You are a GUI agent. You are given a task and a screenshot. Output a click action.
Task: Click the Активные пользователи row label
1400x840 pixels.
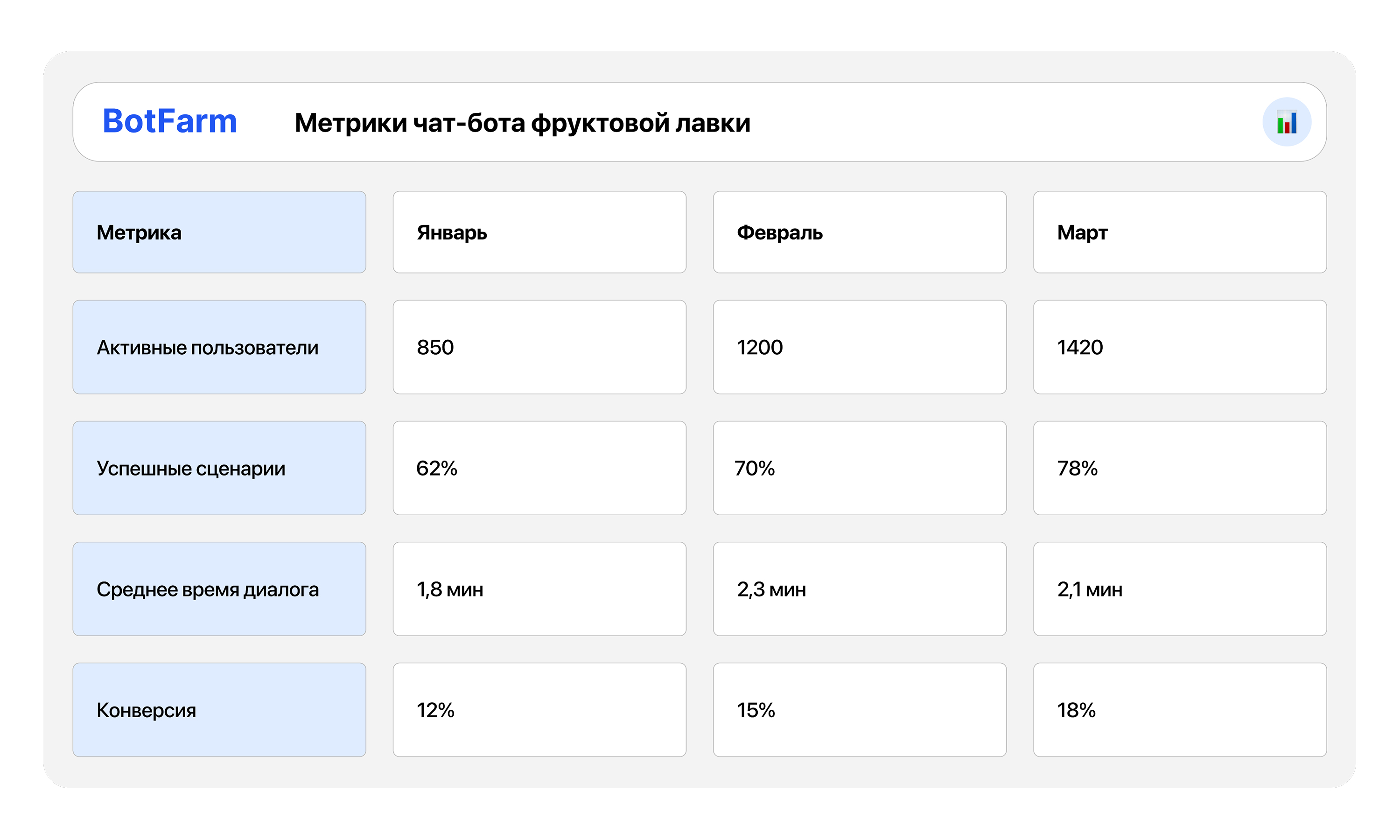click(219, 347)
